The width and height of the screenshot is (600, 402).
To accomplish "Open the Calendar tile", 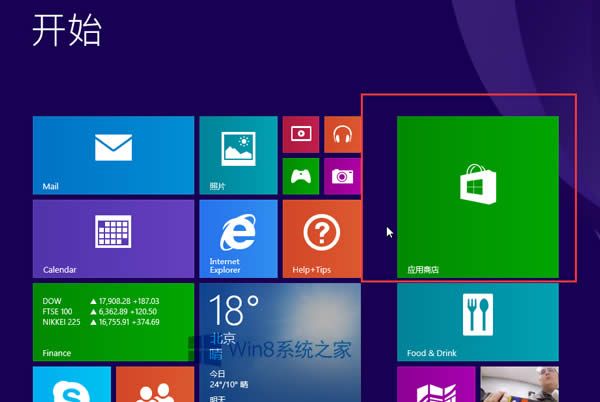I will (x=113, y=239).
